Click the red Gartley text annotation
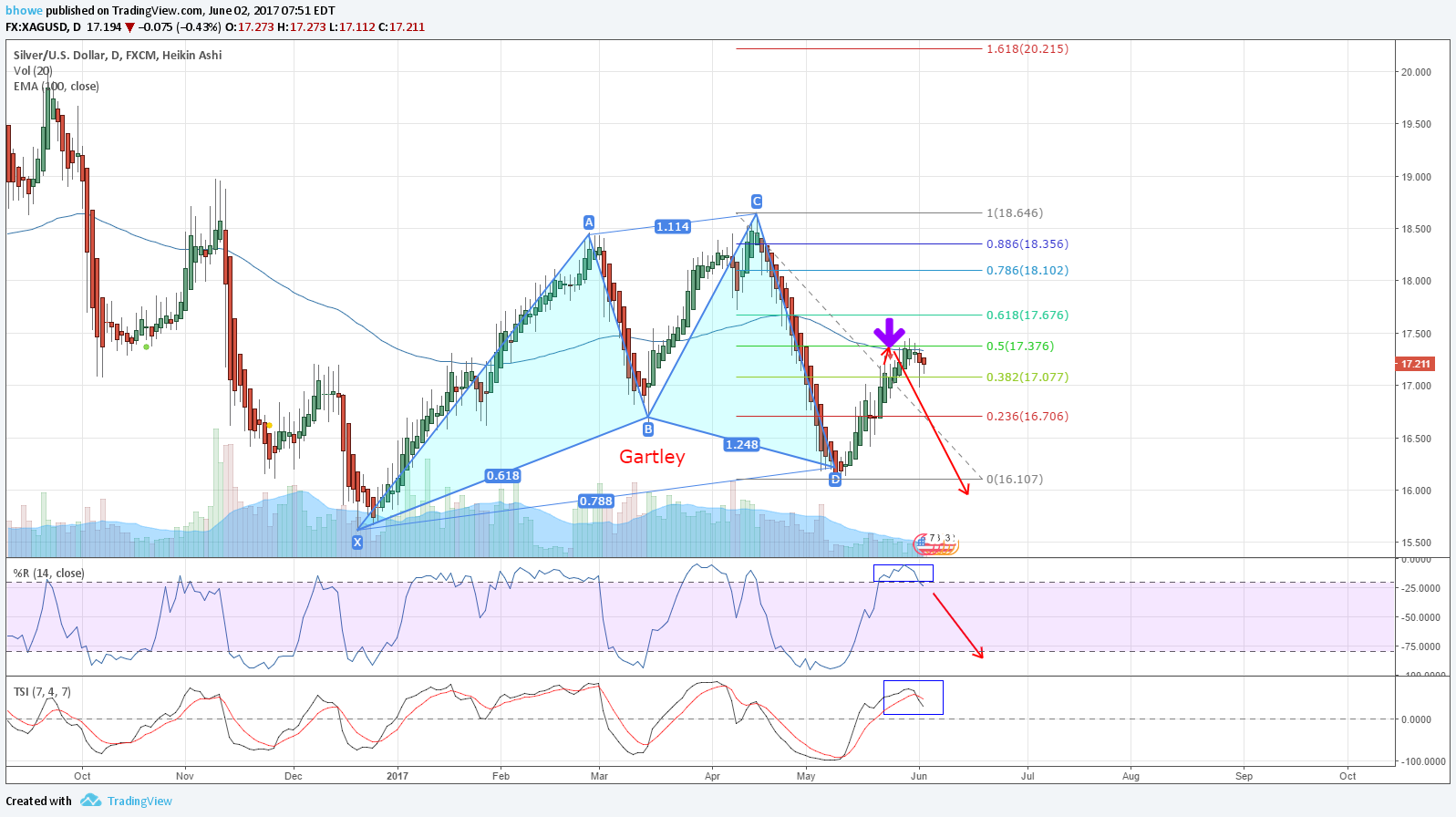 coord(652,457)
